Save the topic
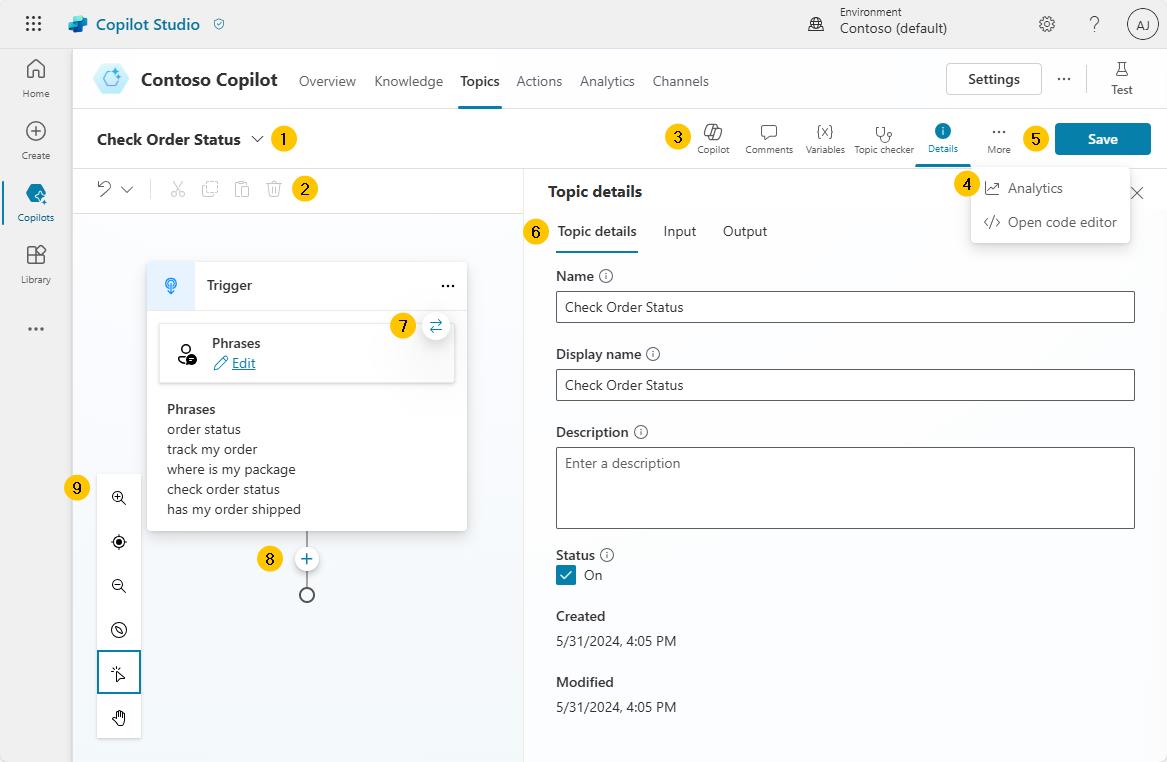1167x762 pixels. [x=1102, y=139]
